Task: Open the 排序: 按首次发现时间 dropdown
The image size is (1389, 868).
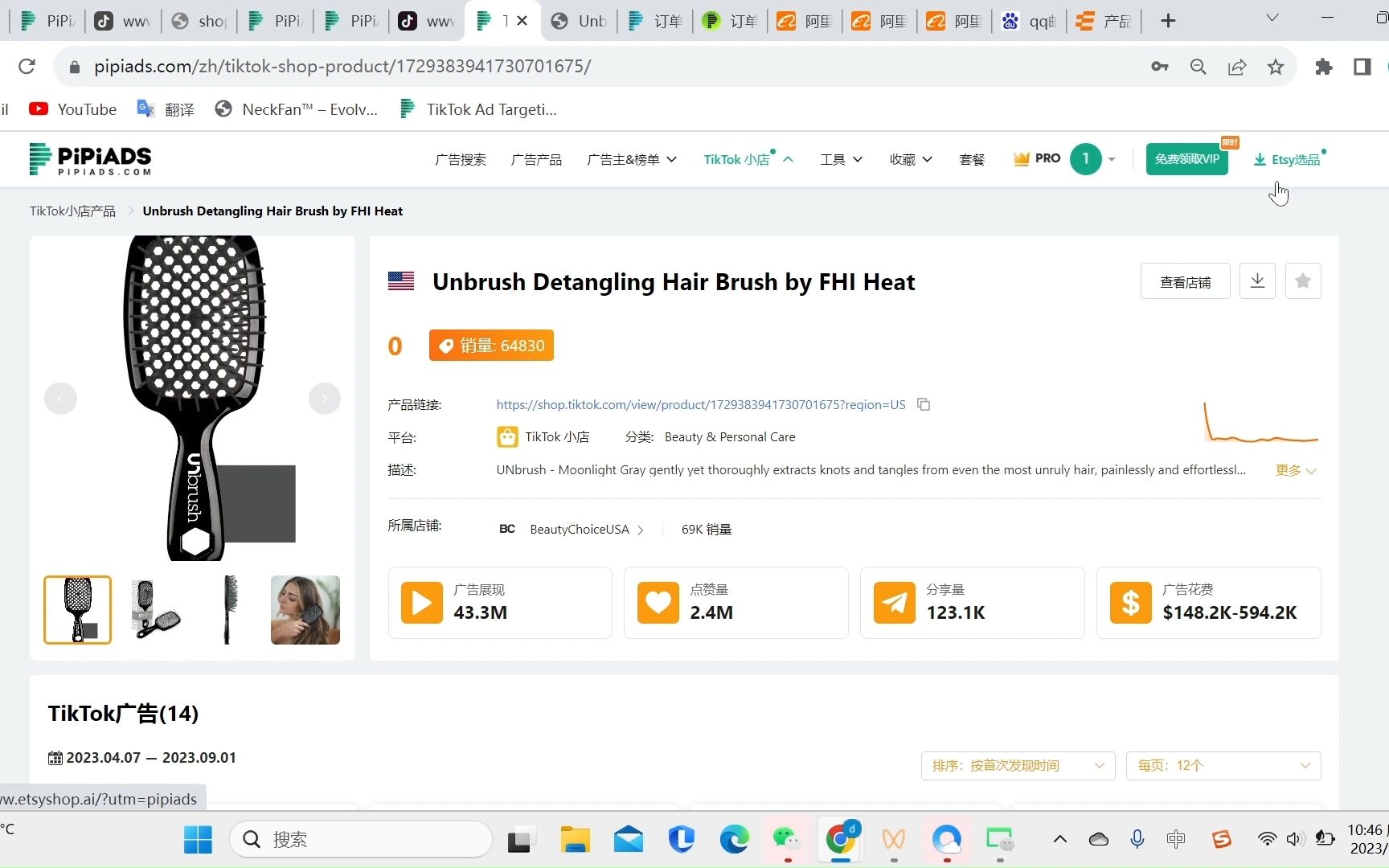Action: (1018, 766)
